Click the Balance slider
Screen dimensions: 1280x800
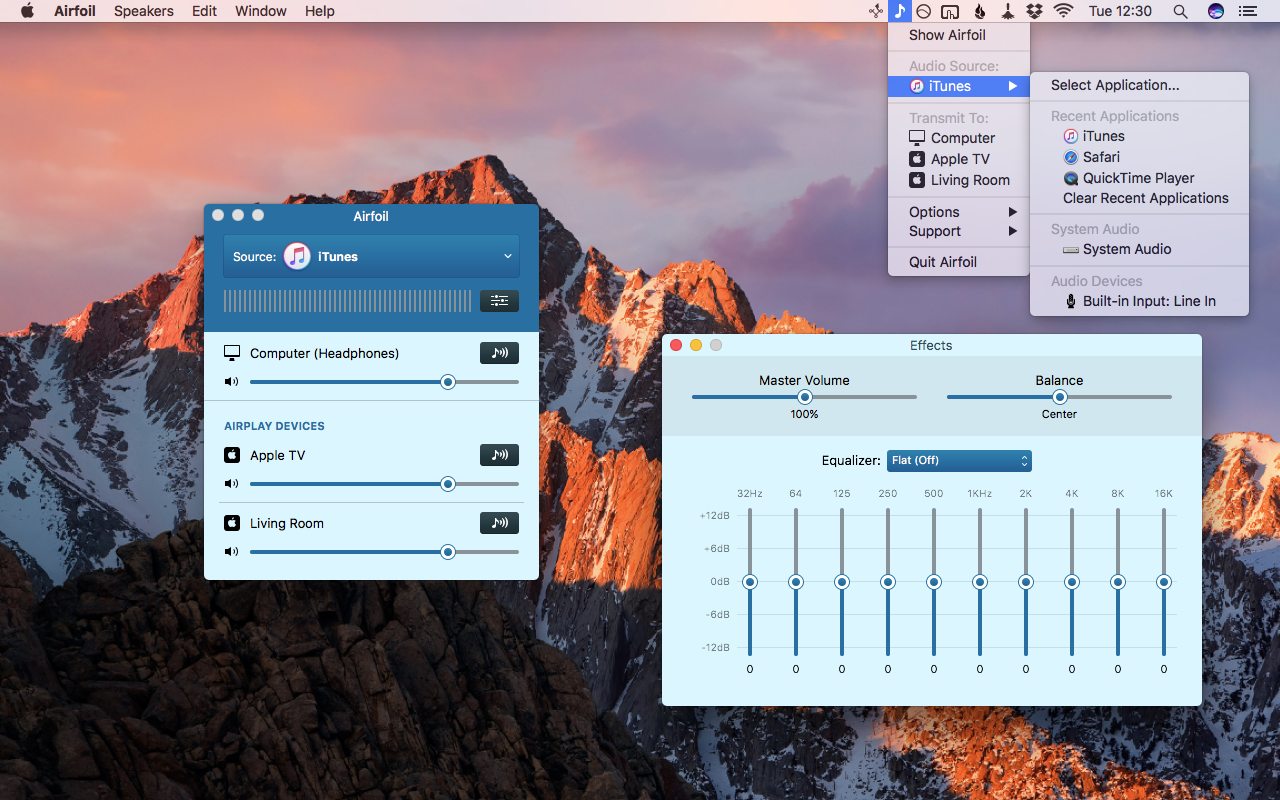point(1059,397)
